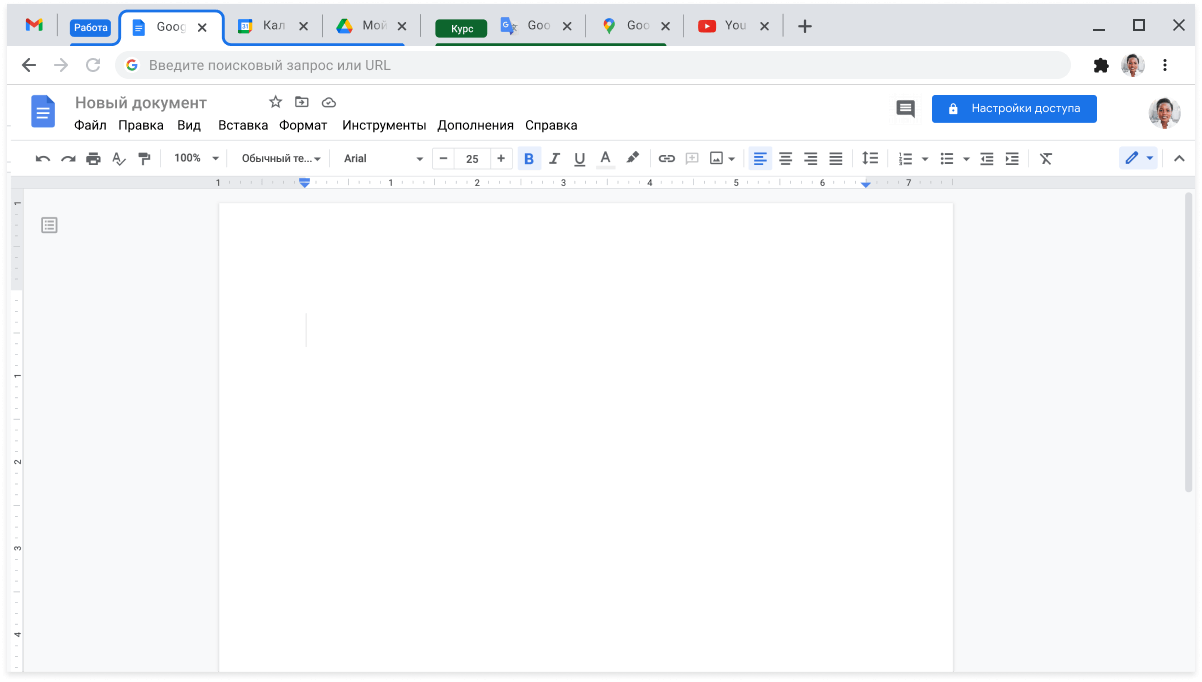This screenshot has height=682, width=1202.
Task: Open the Инструменты menu
Action: [x=384, y=126]
